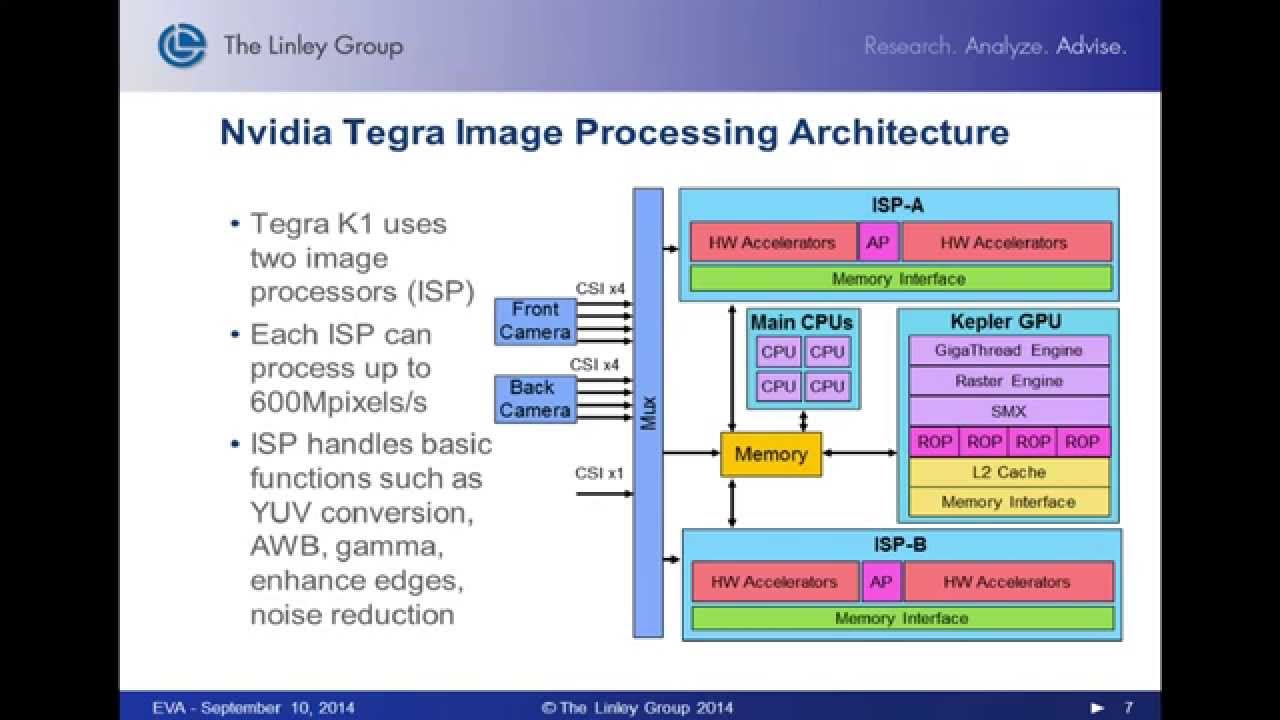Click the "CSI x1" label
The height and width of the screenshot is (720, 1280).
[x=600, y=472]
